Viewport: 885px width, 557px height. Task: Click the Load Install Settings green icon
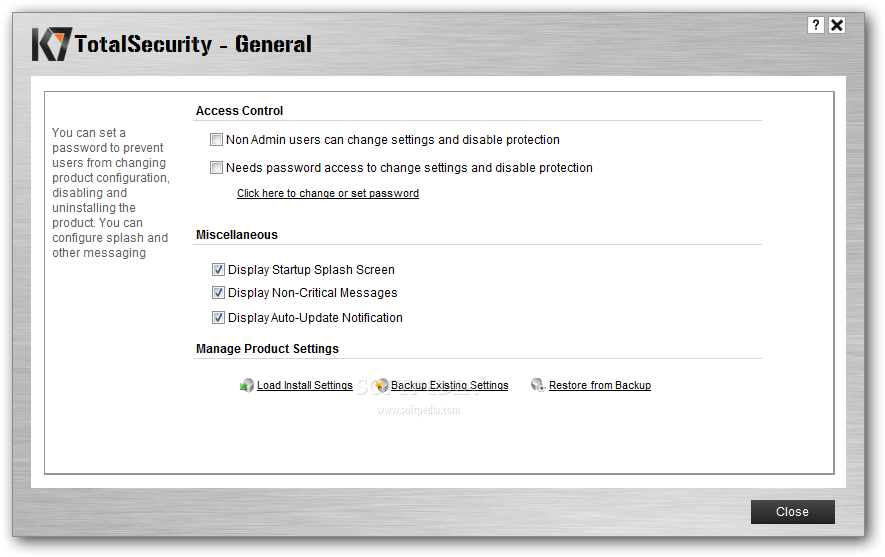247,385
